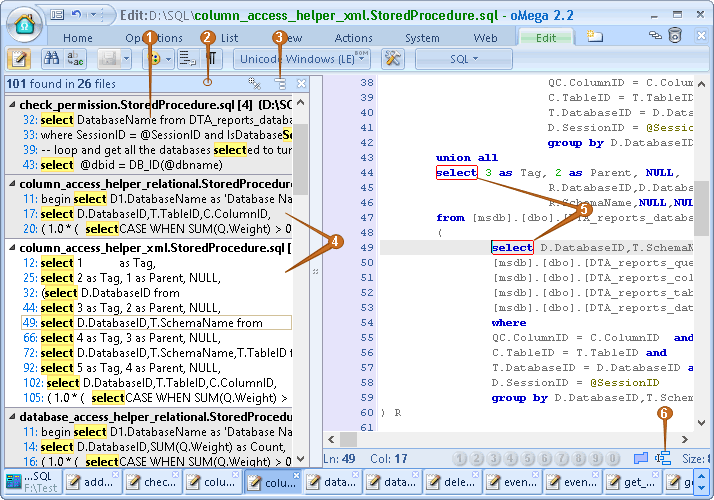Toggle bookmark 0 in the status bar
The width and height of the screenshot is (714, 500).
612,458
